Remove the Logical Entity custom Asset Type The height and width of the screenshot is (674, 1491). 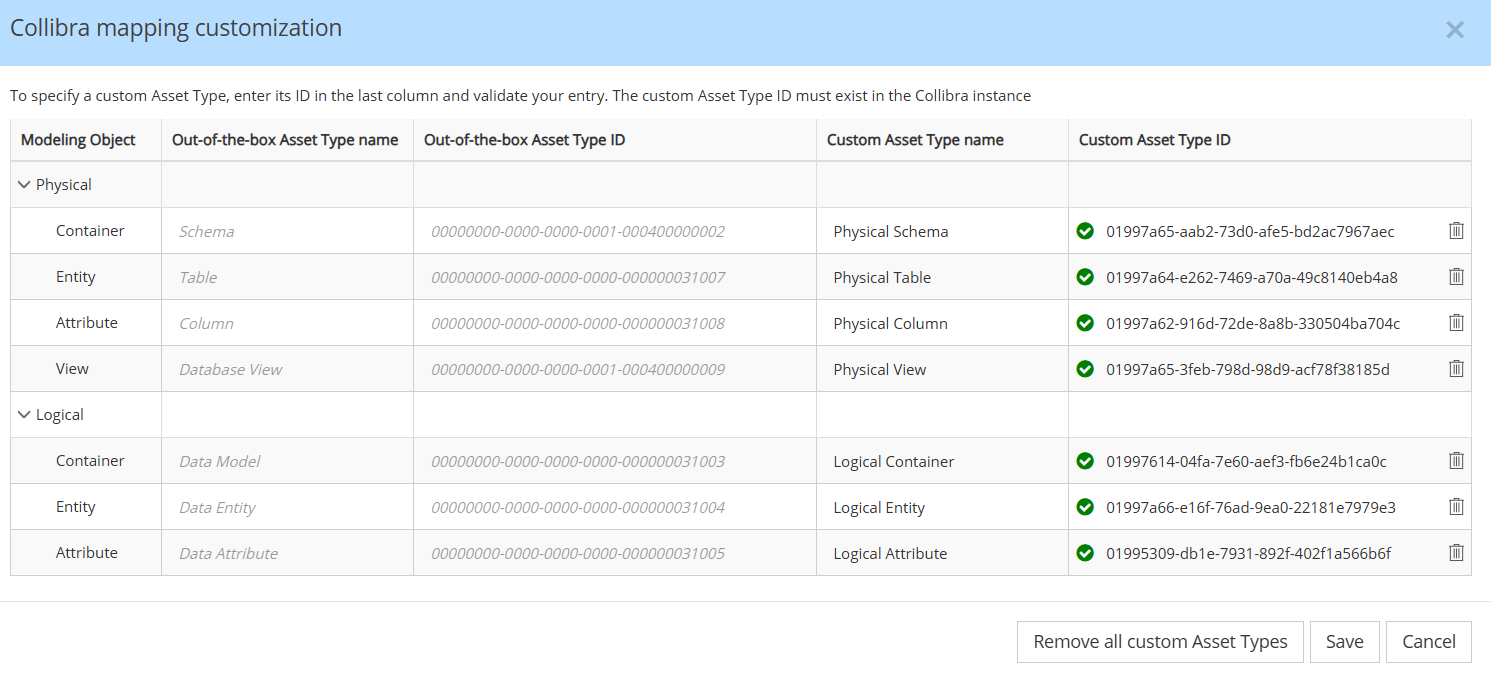[x=1456, y=506]
